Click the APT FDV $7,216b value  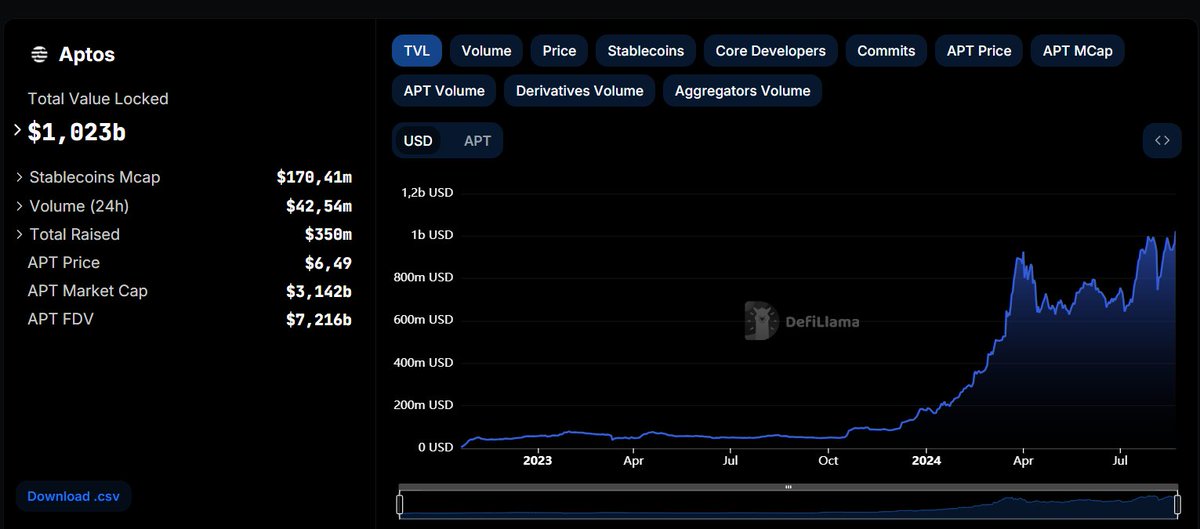coord(318,319)
